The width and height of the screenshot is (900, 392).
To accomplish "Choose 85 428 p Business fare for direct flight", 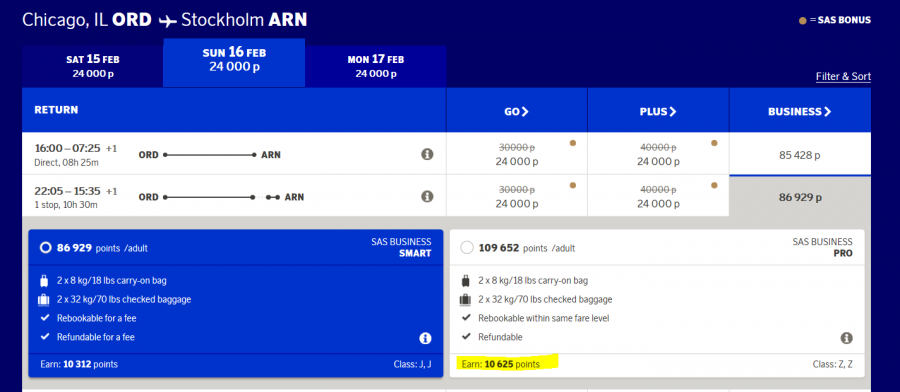I will coord(800,154).
